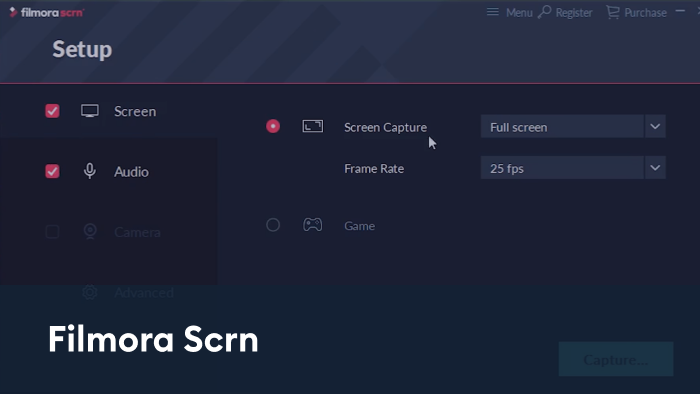Click the Setup heading
This screenshot has width=700, height=394.
82,49
